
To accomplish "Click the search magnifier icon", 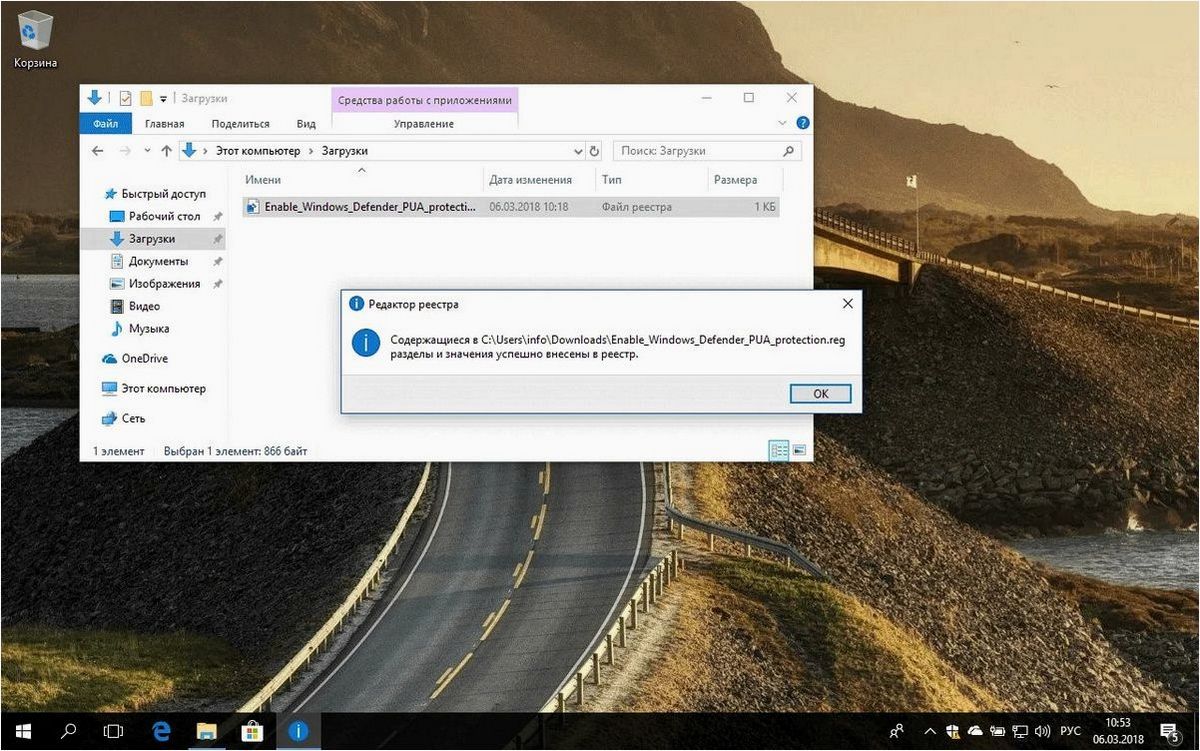I will point(789,151).
